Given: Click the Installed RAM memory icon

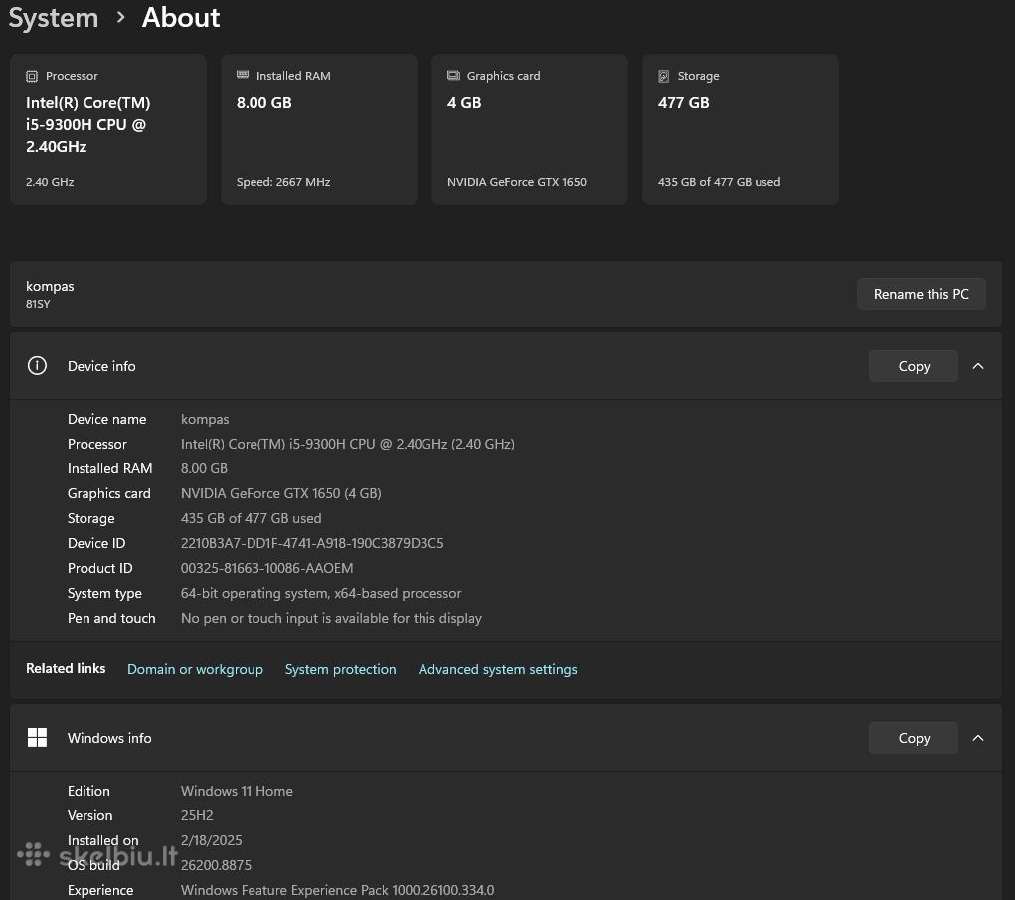Looking at the screenshot, I should click(243, 75).
